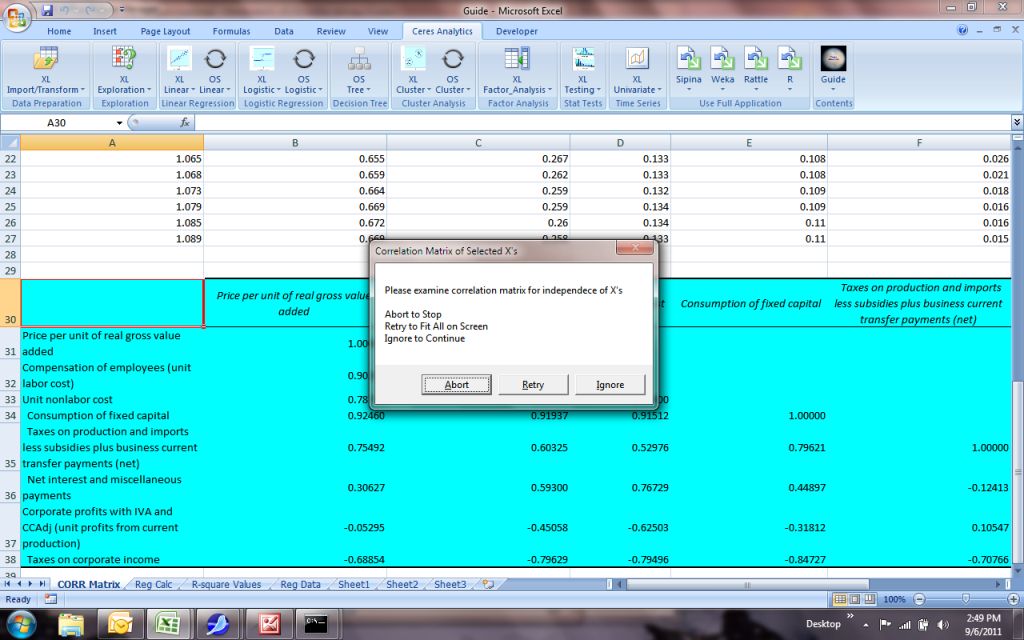
Task: Open the Home ribbon tab
Action: click(59, 31)
